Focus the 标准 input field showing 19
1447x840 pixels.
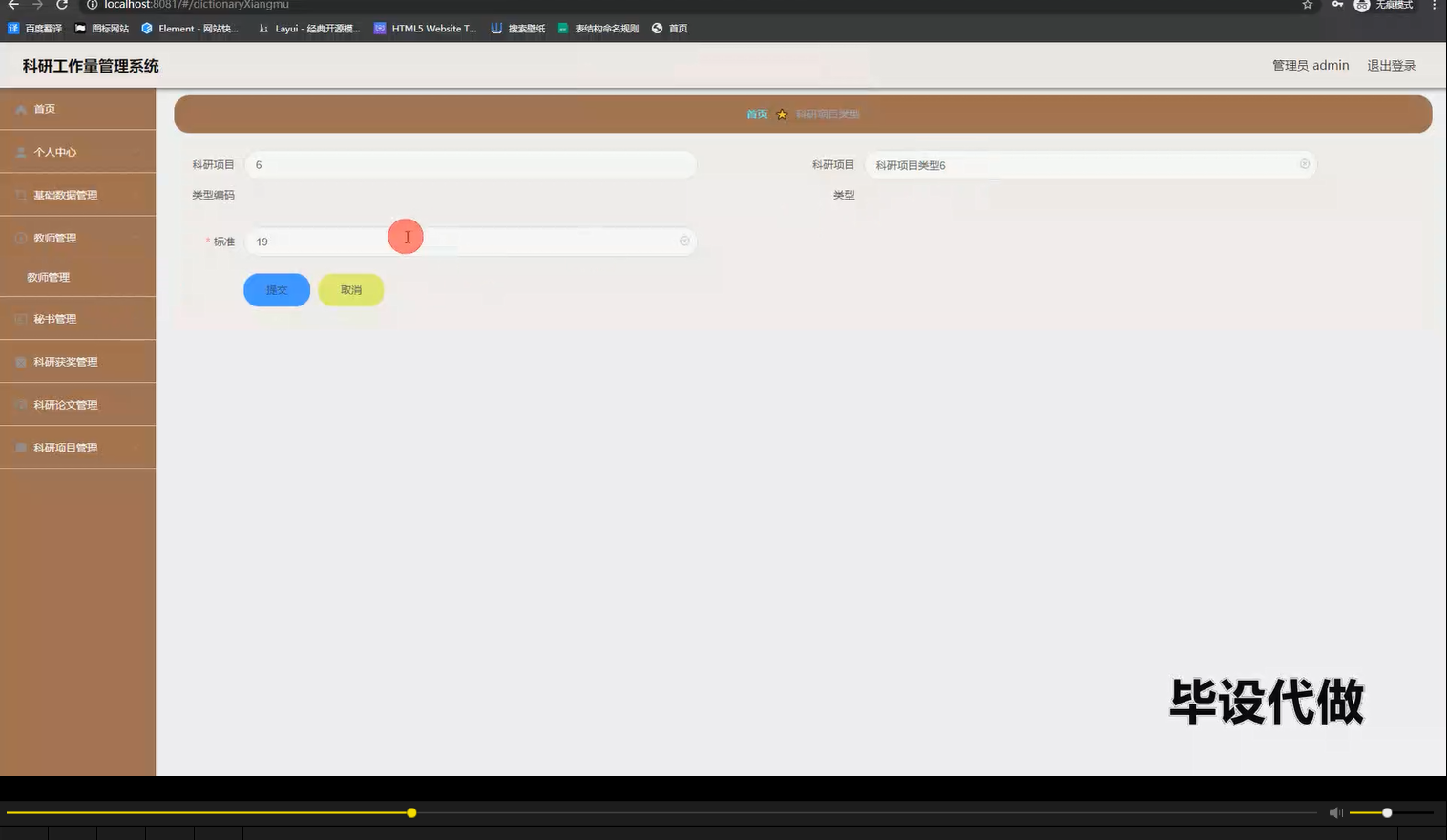click(471, 241)
